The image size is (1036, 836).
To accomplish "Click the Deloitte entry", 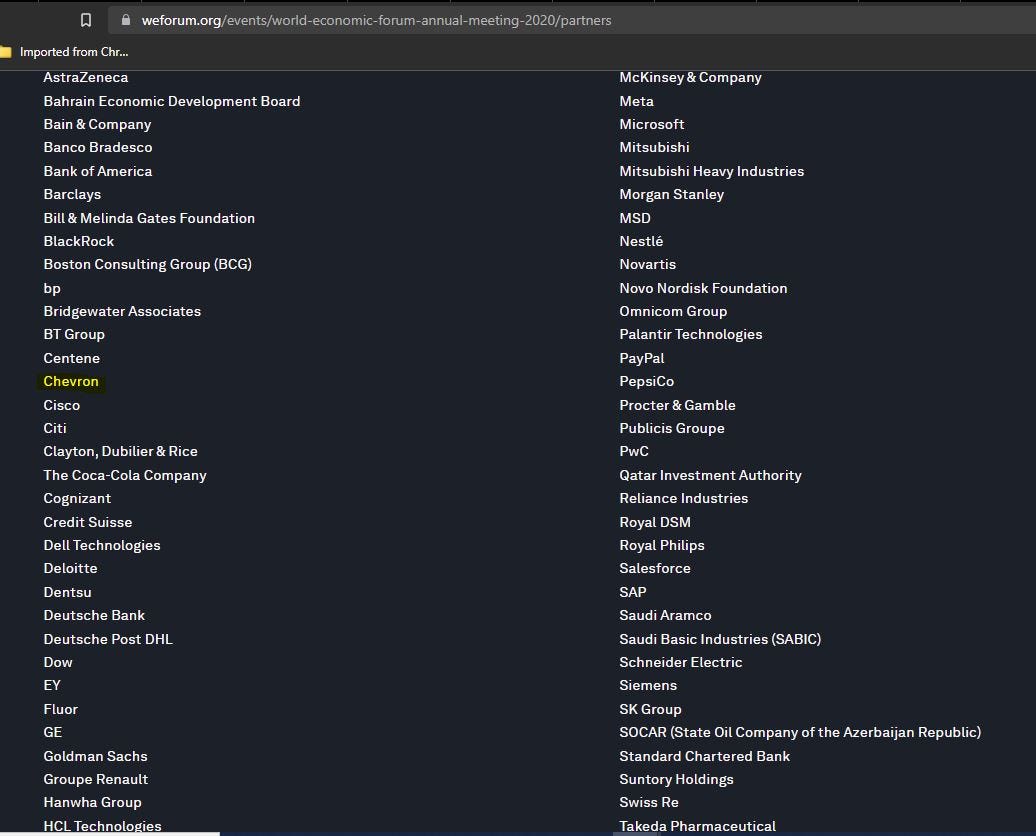I will (70, 568).
